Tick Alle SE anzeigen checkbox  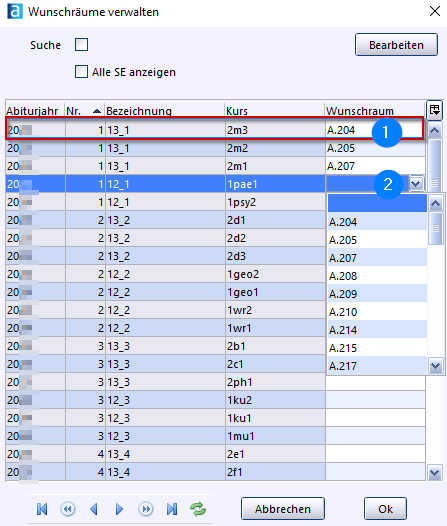[x=81, y=71]
